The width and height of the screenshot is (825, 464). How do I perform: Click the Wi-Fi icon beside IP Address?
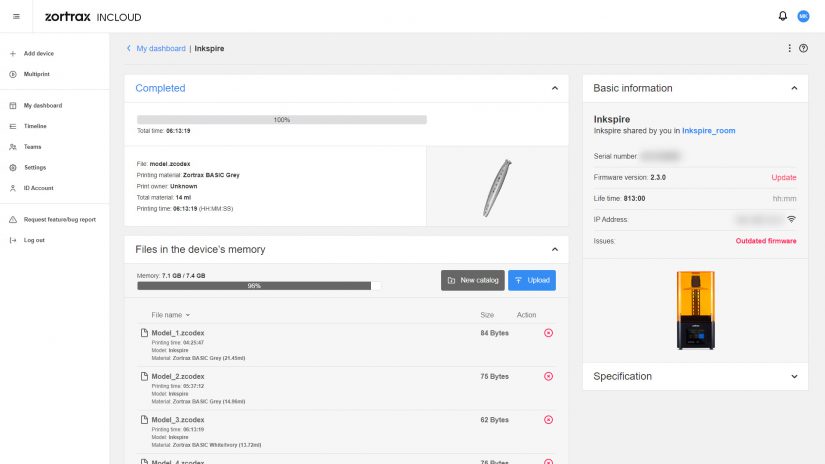[x=791, y=219]
